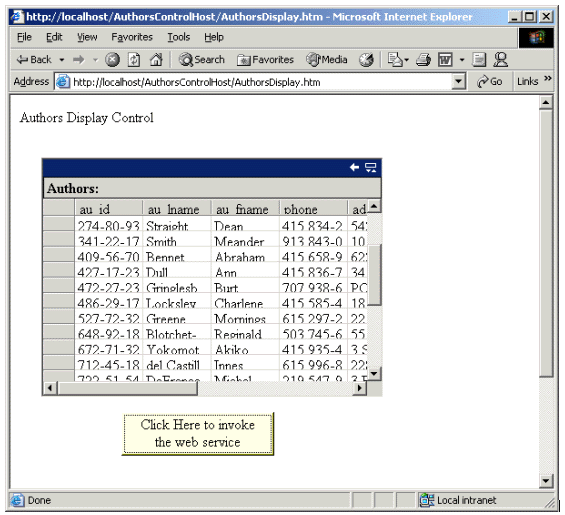Image resolution: width=565 pixels, height=515 pixels.
Task: Click the back arrow in Authors grid caption
Action: click(x=354, y=167)
